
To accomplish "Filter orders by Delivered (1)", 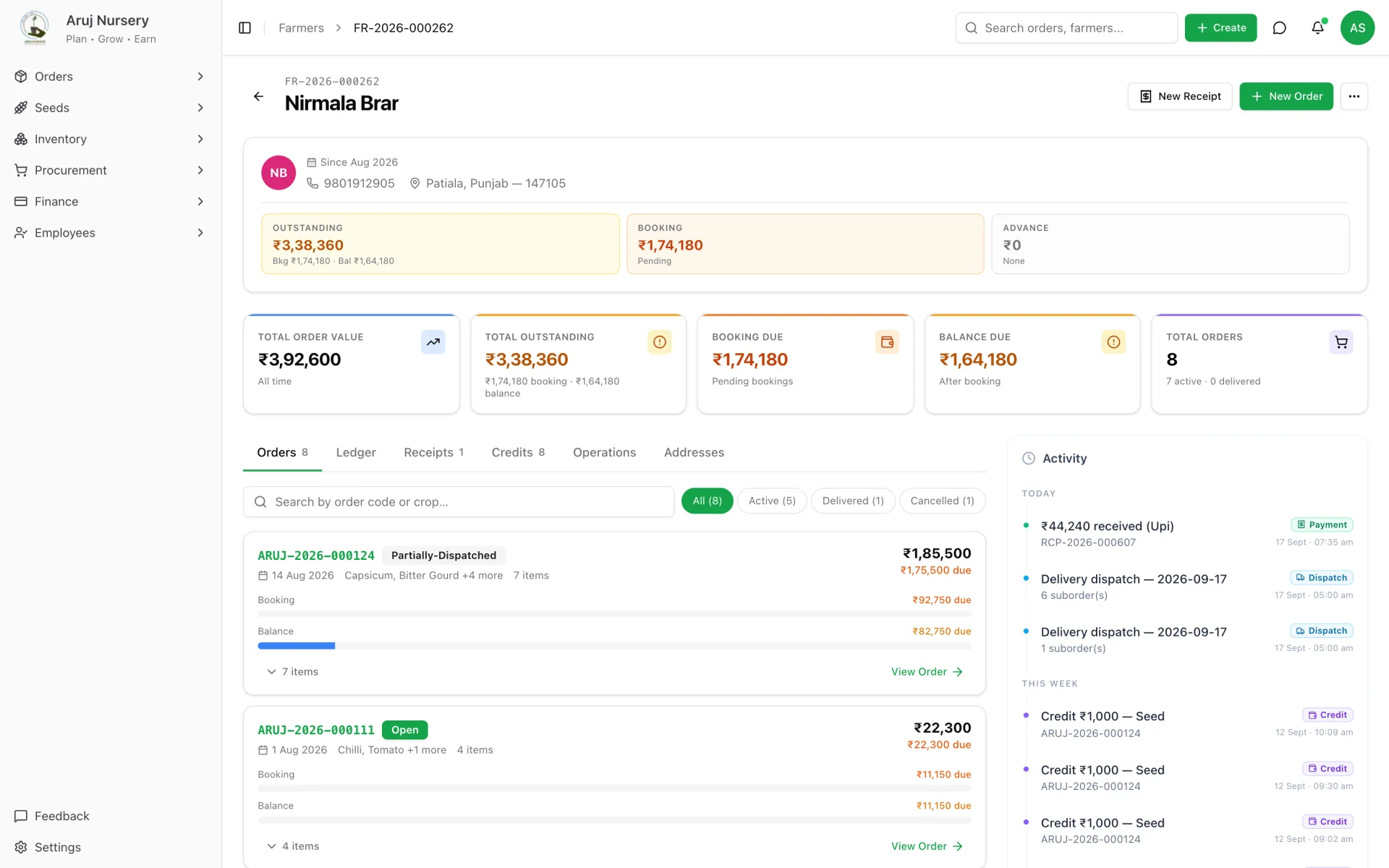I will [853, 501].
